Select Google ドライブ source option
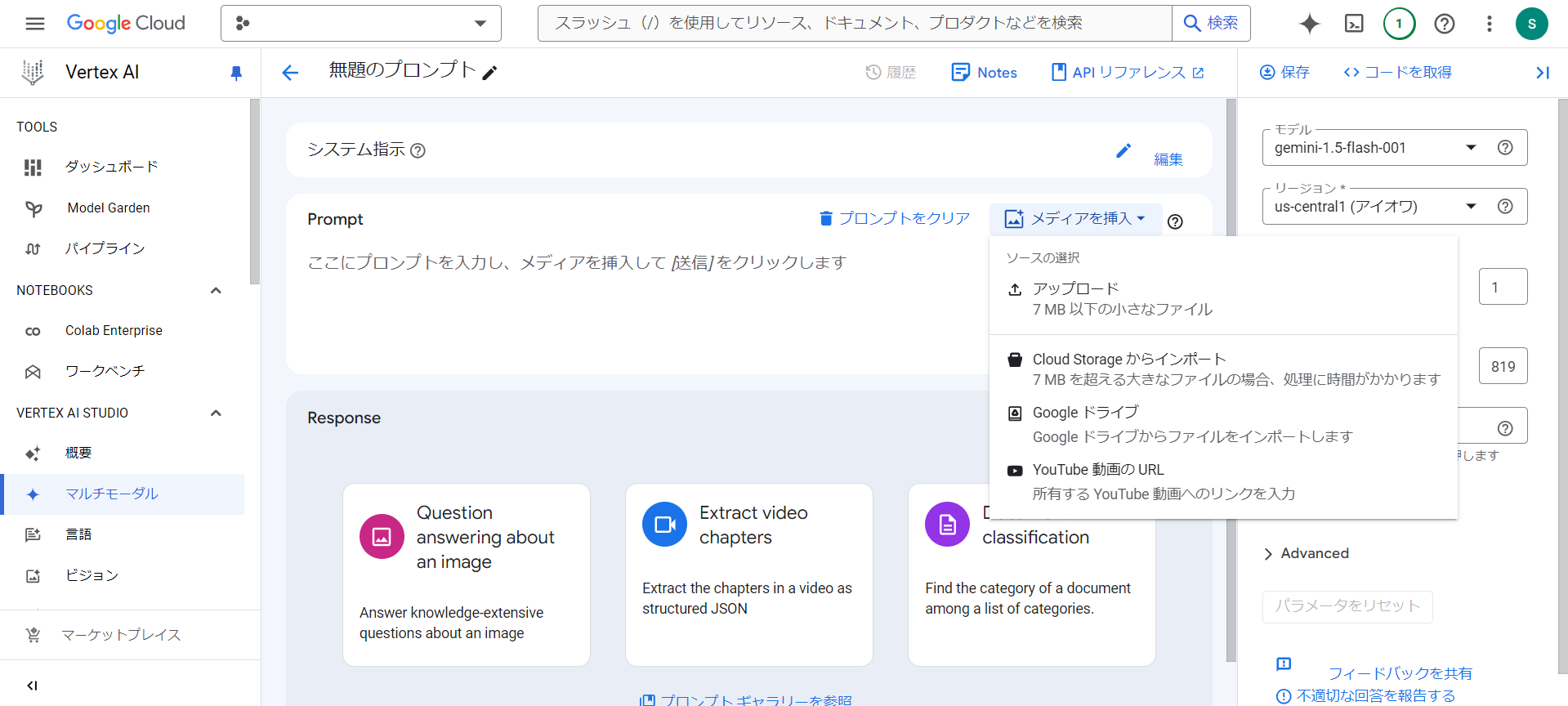Image resolution: width=1568 pixels, height=706 pixels. coord(1223,425)
